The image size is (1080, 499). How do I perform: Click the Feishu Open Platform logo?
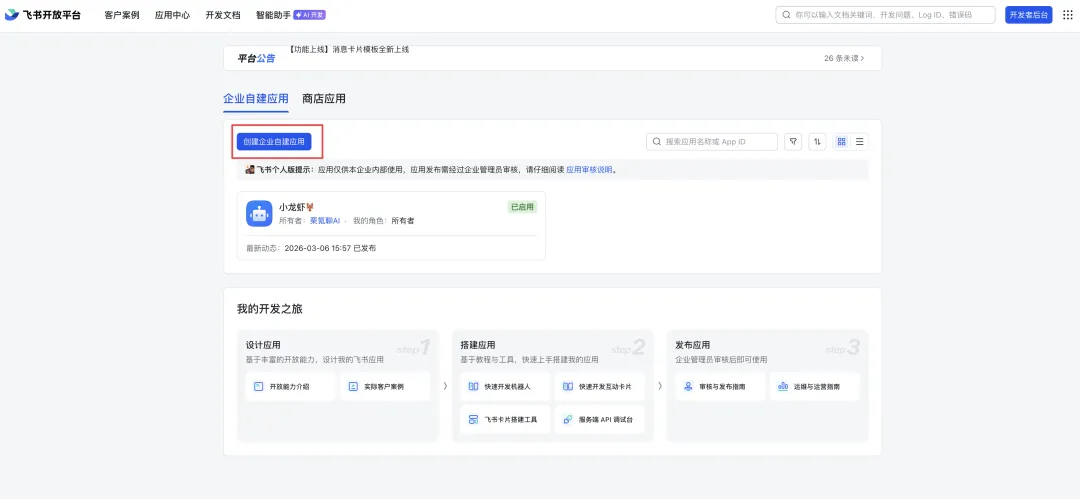(43, 14)
